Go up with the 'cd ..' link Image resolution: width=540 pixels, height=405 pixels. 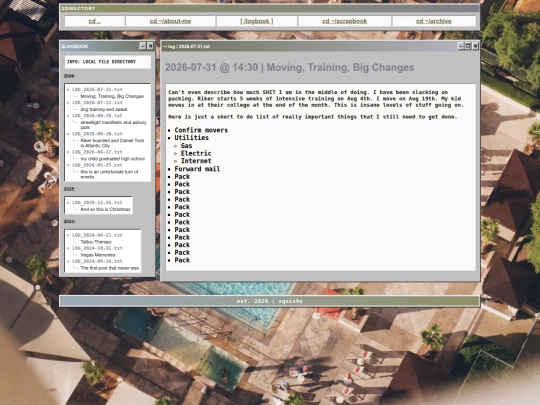coord(95,21)
